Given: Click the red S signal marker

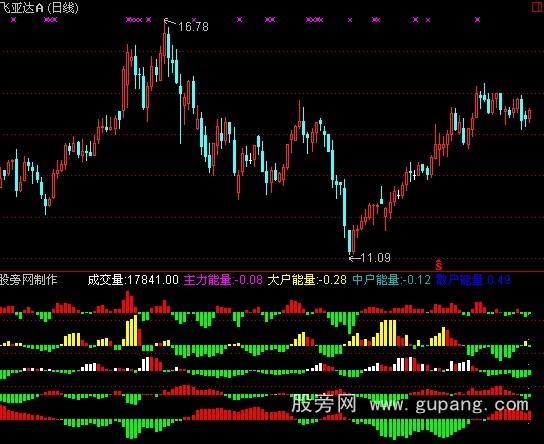Looking at the screenshot, I should (439, 264).
